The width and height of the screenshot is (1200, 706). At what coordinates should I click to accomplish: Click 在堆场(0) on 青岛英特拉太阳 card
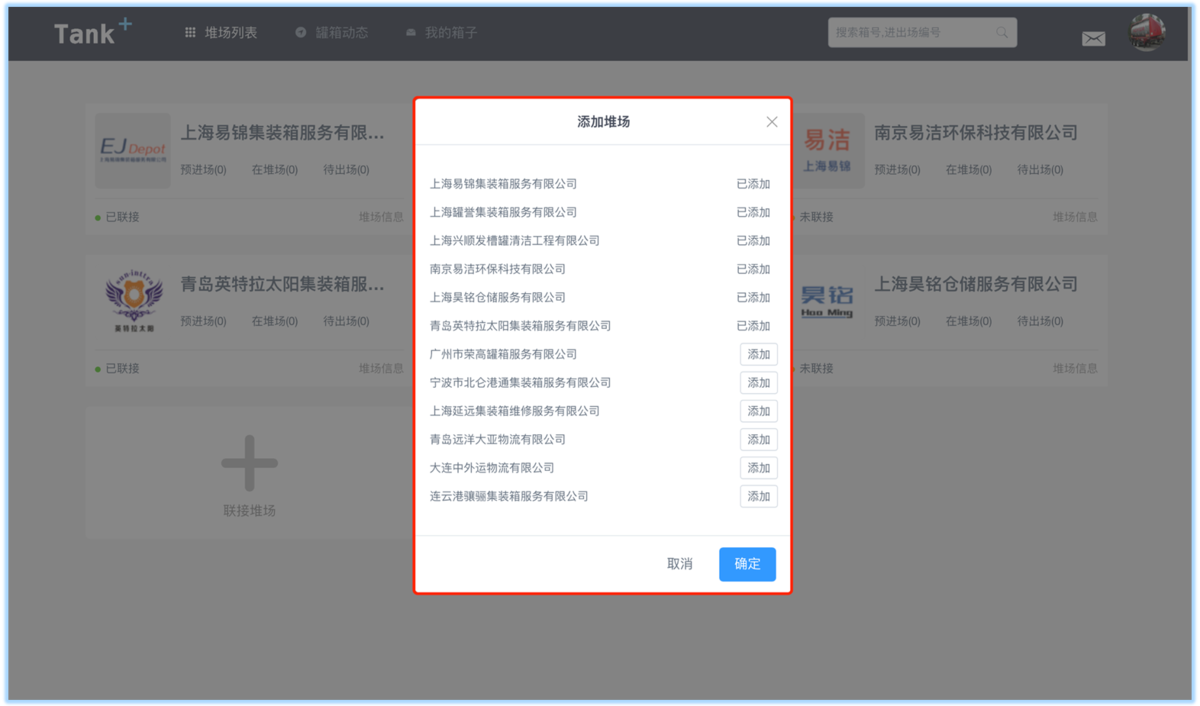(275, 322)
